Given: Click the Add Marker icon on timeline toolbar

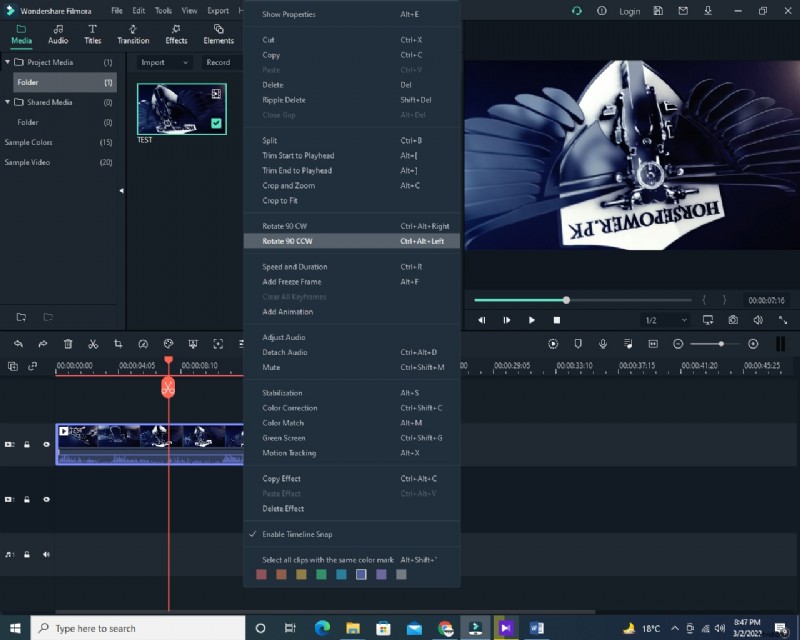Looking at the screenshot, I should 577,345.
